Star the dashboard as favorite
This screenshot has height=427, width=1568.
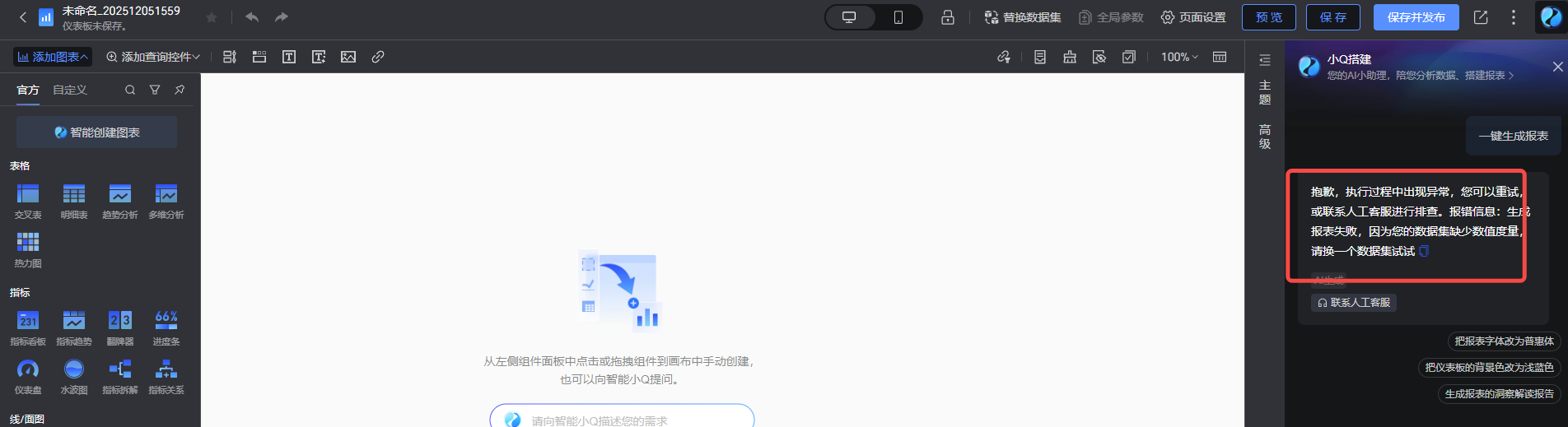point(212,17)
